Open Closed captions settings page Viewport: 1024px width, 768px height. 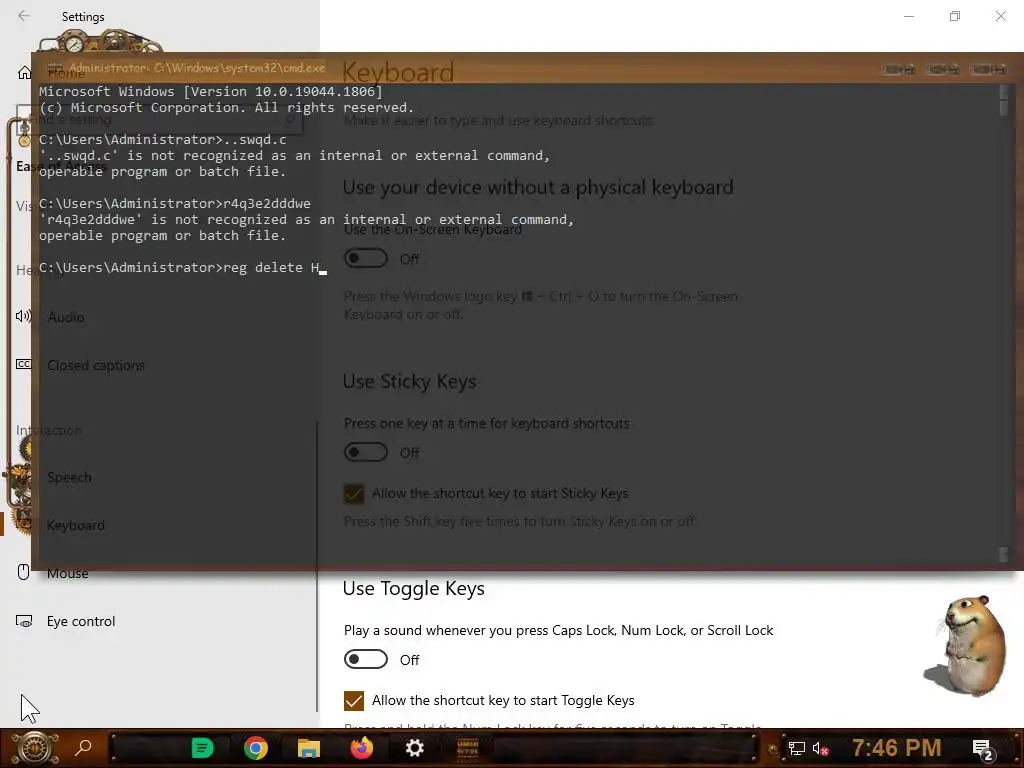click(x=96, y=366)
